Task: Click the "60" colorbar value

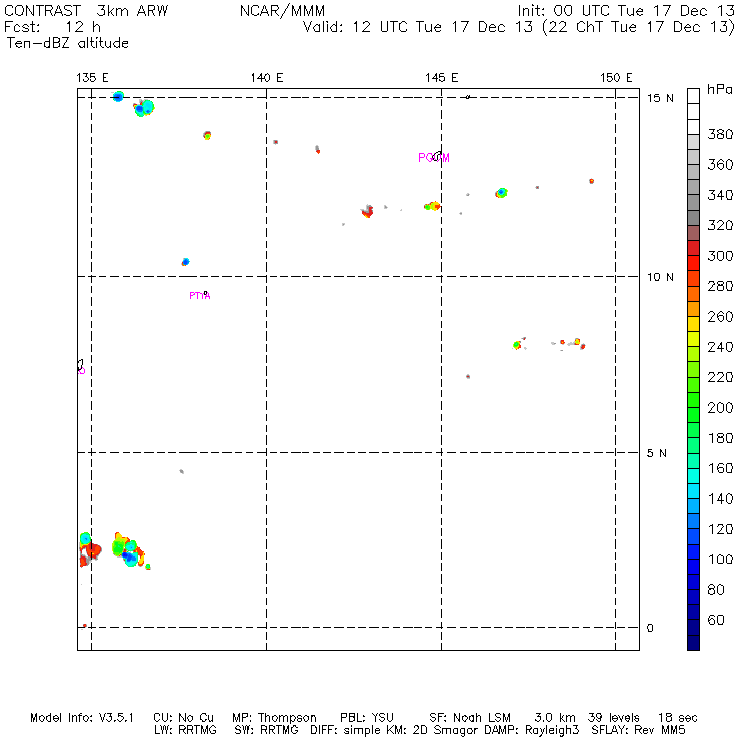Action: point(716,620)
